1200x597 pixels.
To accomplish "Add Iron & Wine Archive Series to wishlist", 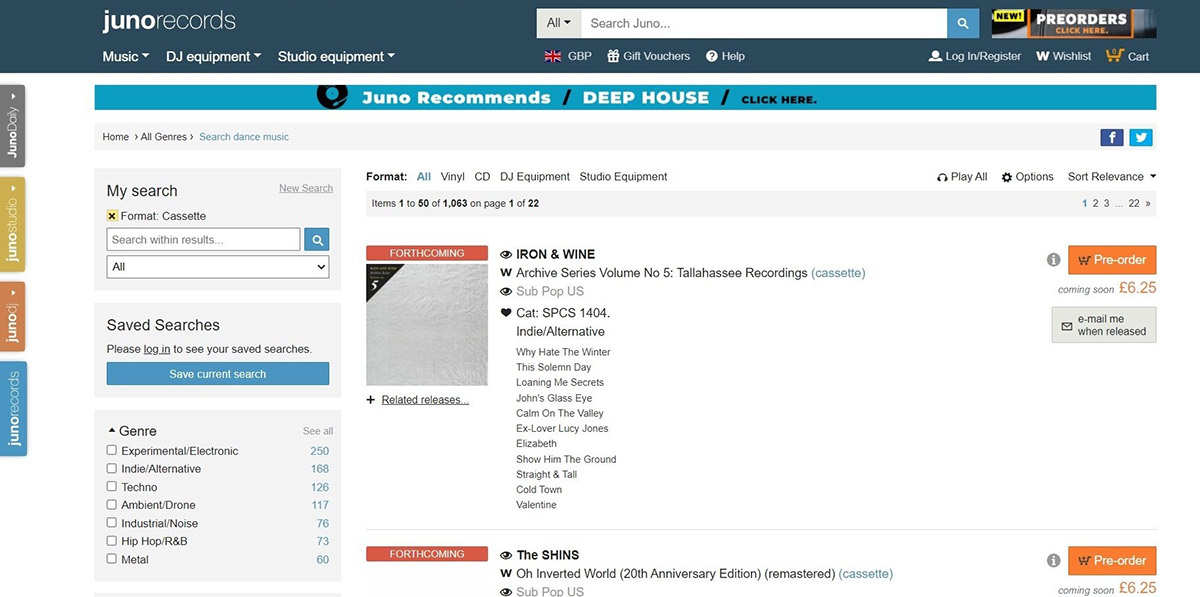I will (x=506, y=273).
